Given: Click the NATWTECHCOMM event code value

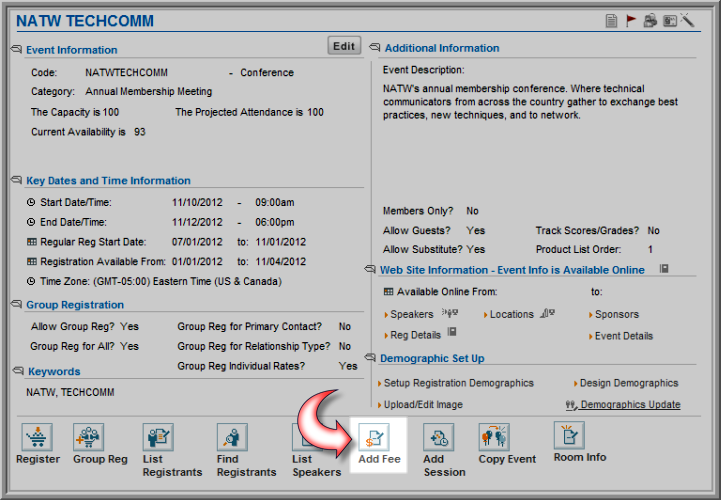Looking at the screenshot, I should click(x=126, y=73).
